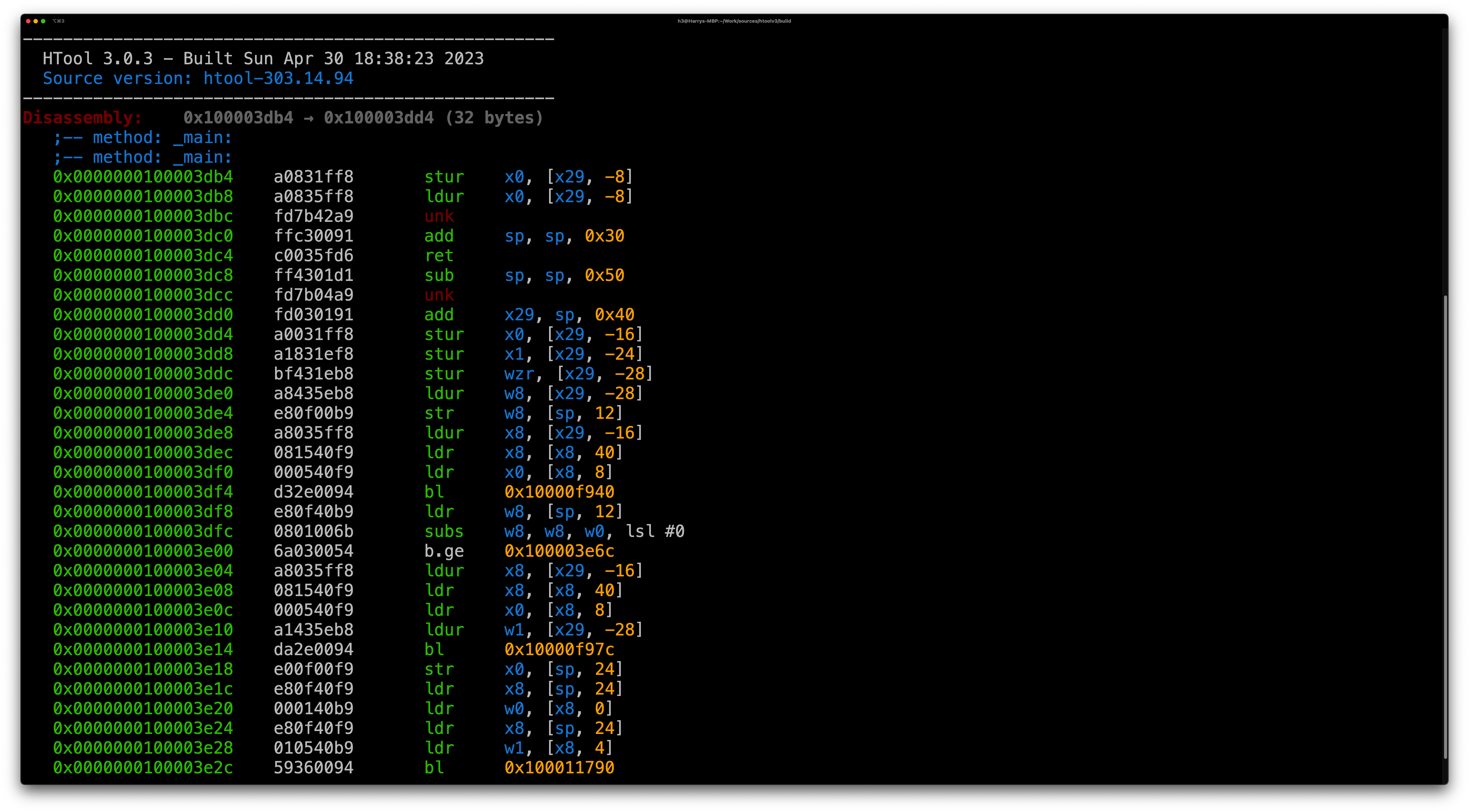Click the 'ret' mnemonic
Viewport: 1469px width, 812px height.
coord(439,255)
